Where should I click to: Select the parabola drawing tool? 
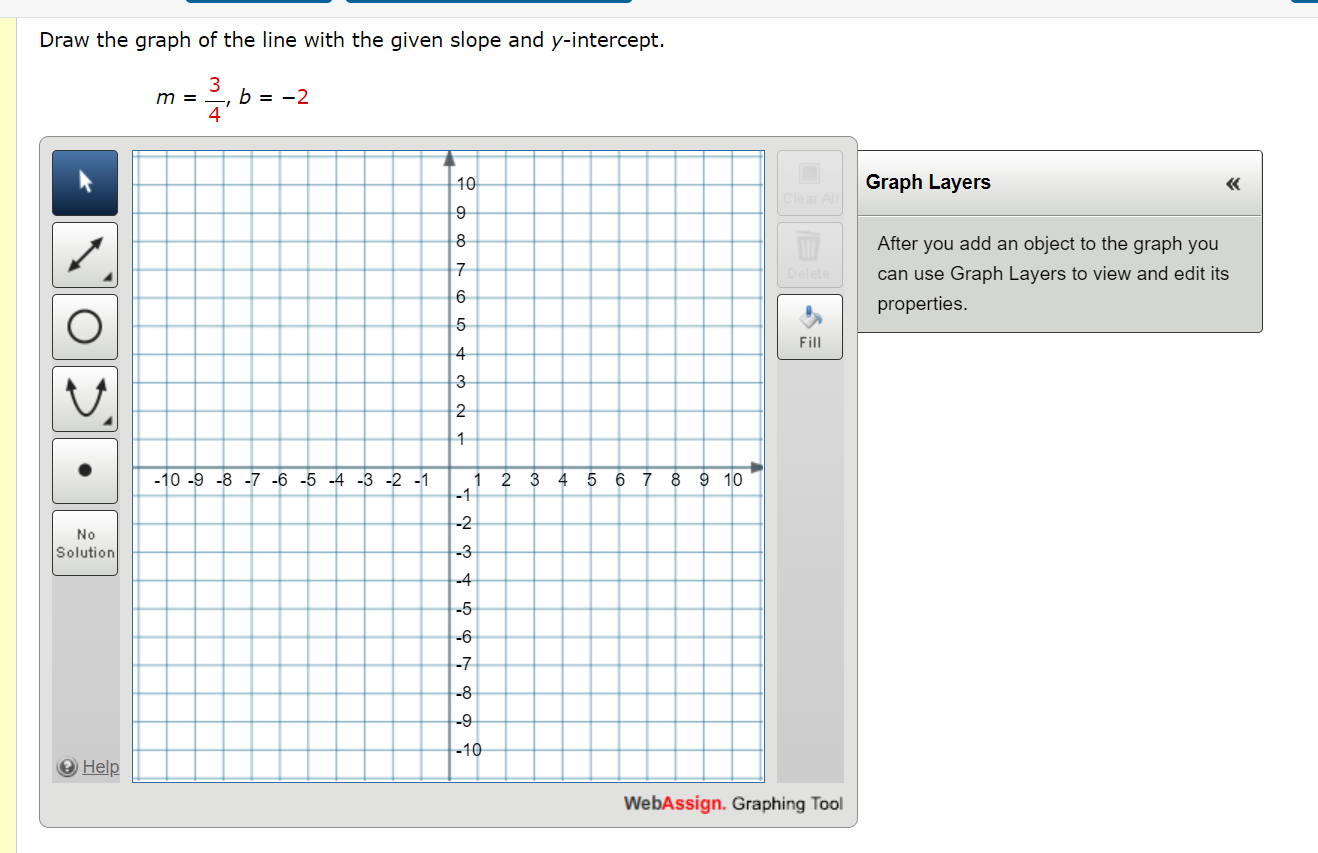pos(84,398)
